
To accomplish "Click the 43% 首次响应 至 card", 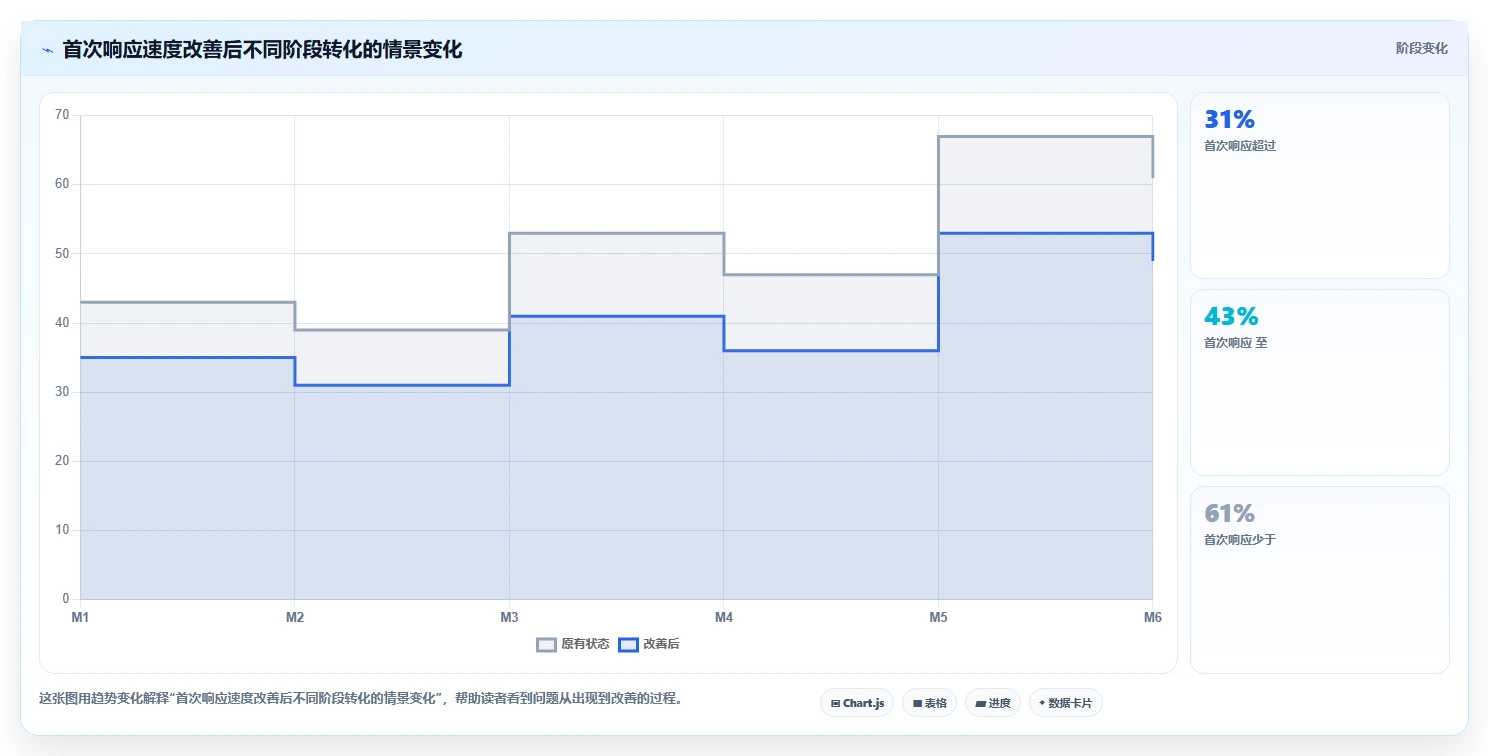I will (x=1319, y=382).
